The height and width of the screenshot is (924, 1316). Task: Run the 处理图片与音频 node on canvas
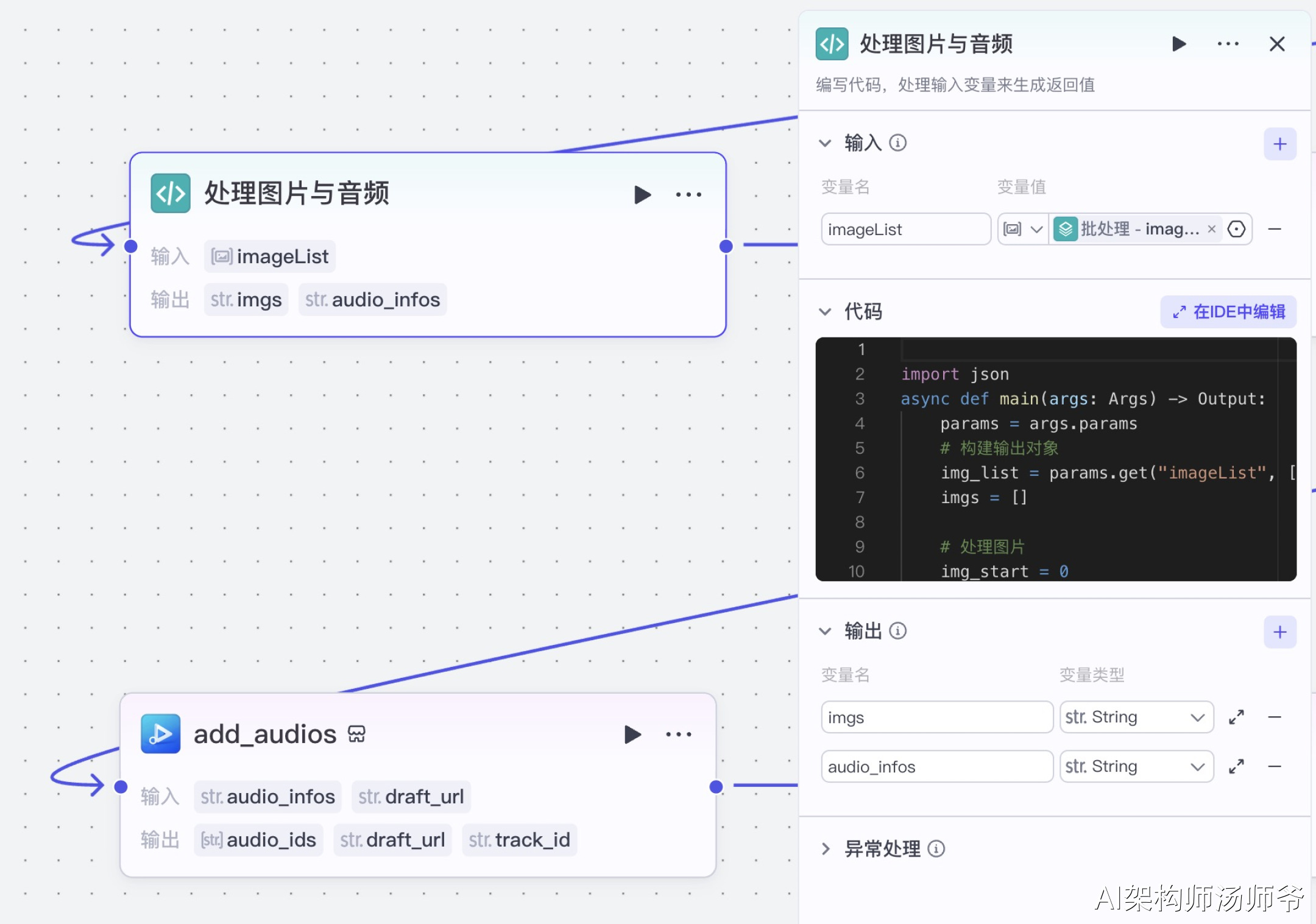tap(642, 195)
